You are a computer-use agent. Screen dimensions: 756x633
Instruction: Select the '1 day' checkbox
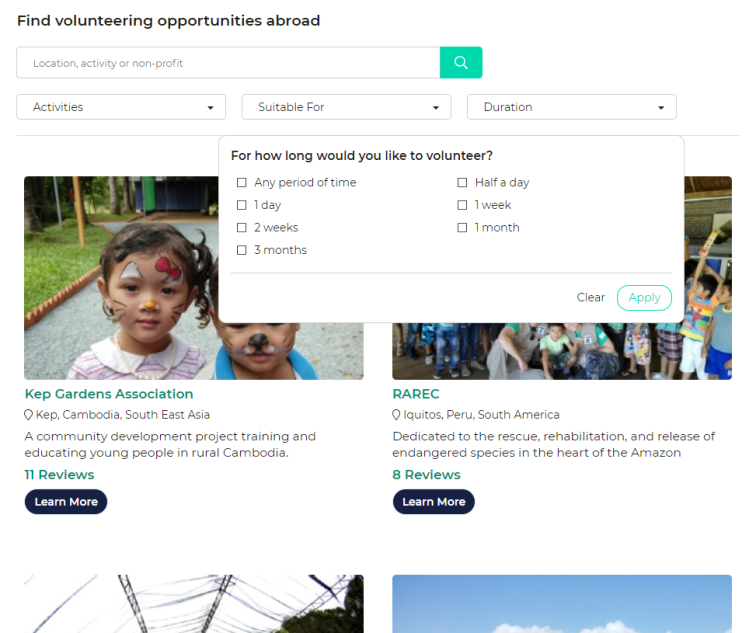(x=242, y=205)
